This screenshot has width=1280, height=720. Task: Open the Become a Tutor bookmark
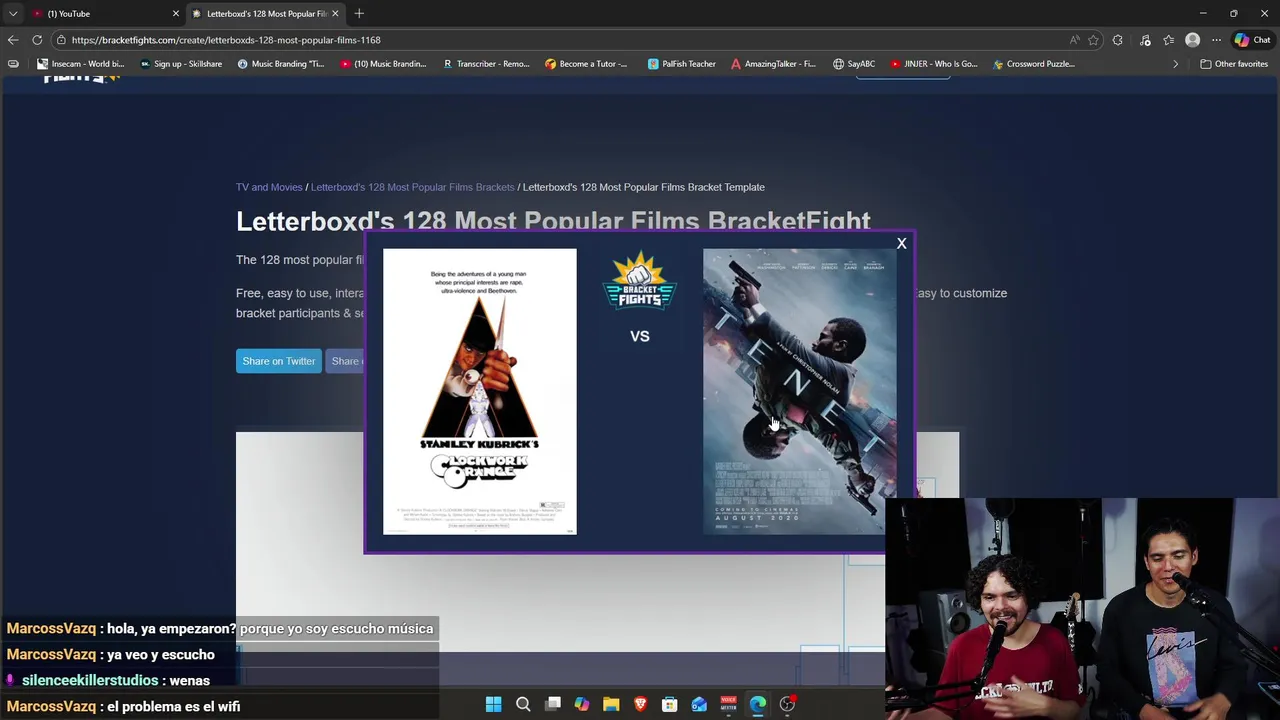586,64
